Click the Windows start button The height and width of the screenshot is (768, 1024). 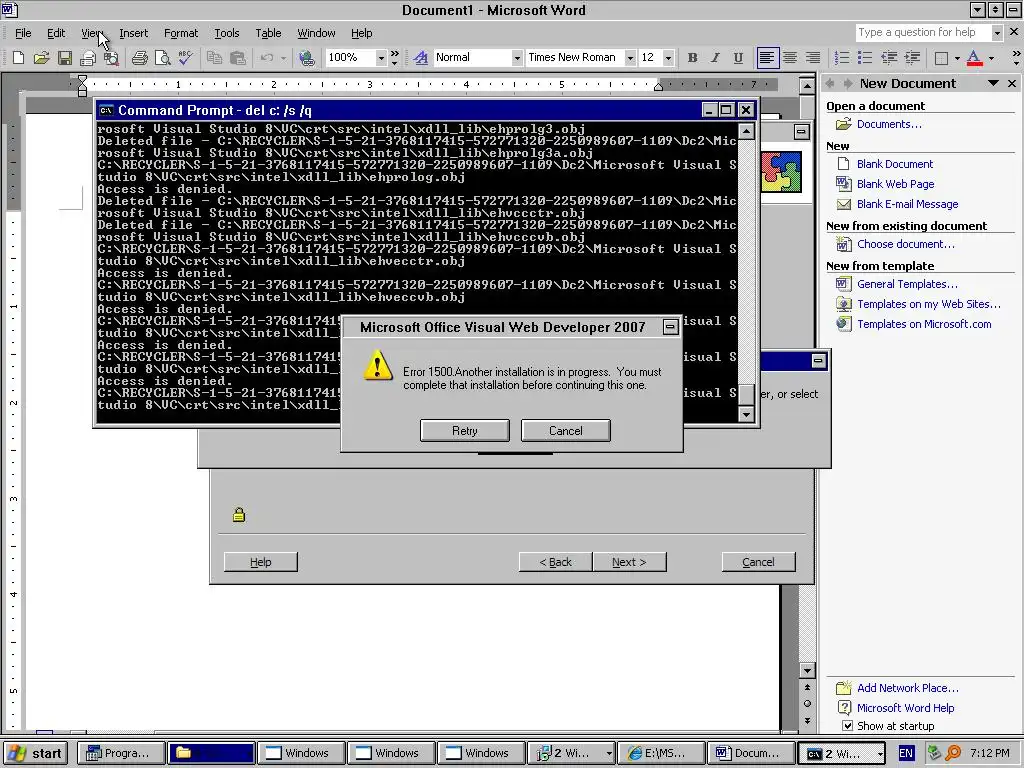36,754
